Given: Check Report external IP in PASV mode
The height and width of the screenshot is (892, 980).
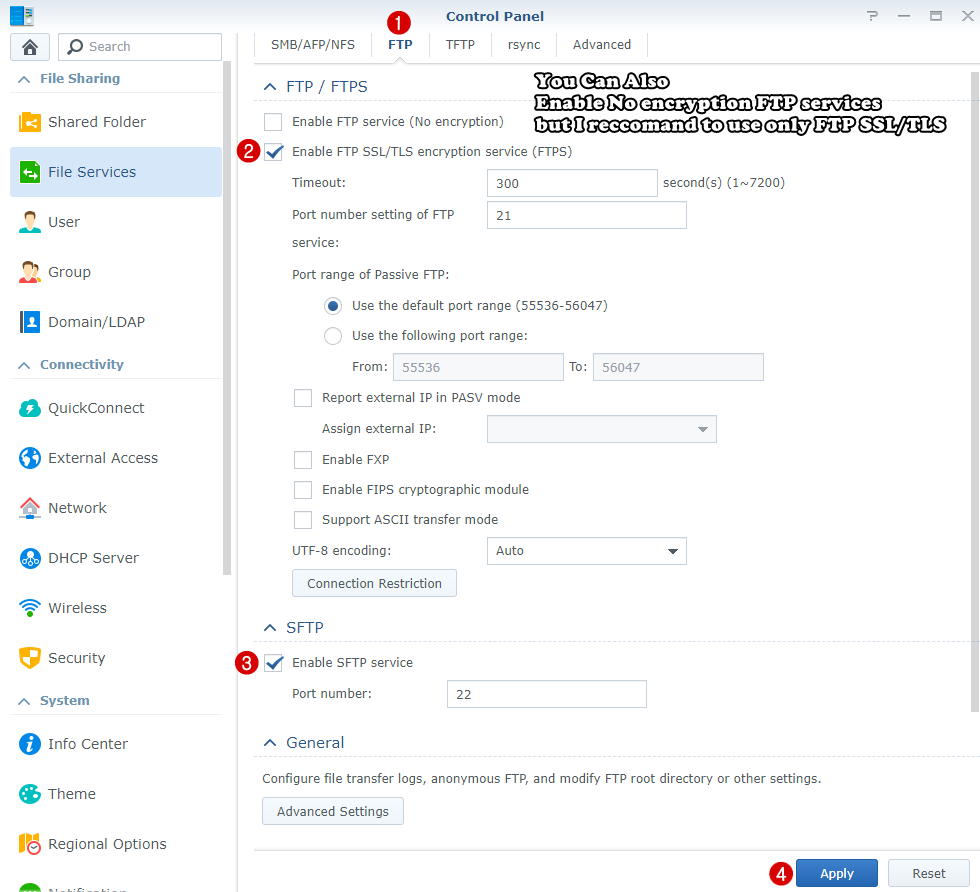Looking at the screenshot, I should (303, 398).
